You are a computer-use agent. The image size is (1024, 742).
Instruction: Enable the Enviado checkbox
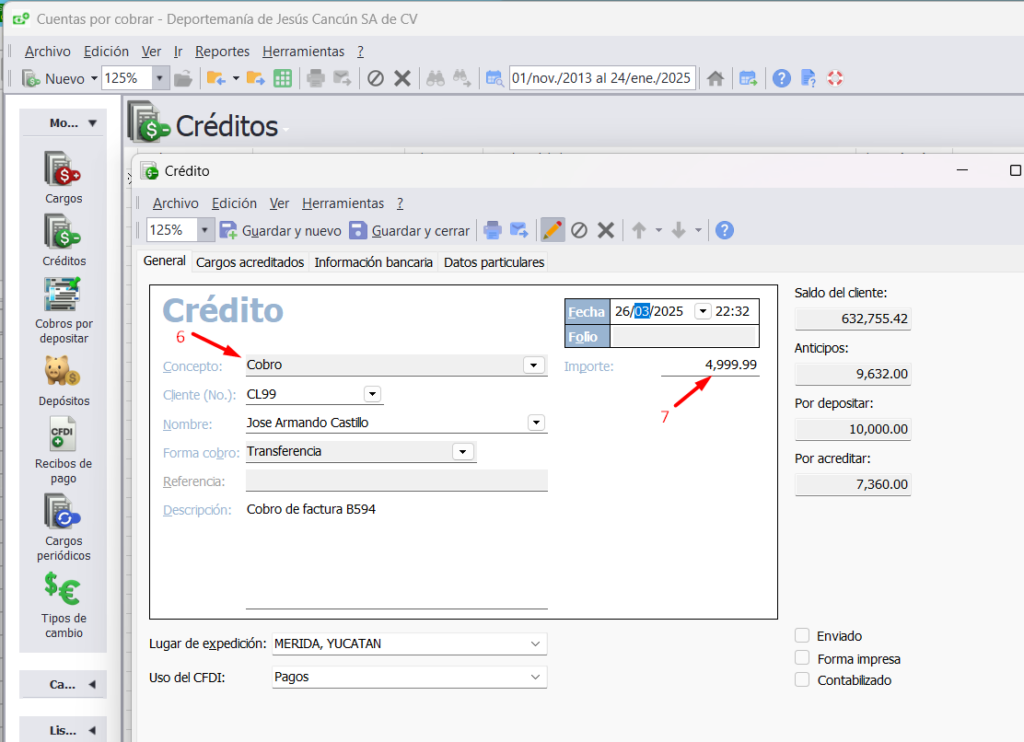click(802, 636)
